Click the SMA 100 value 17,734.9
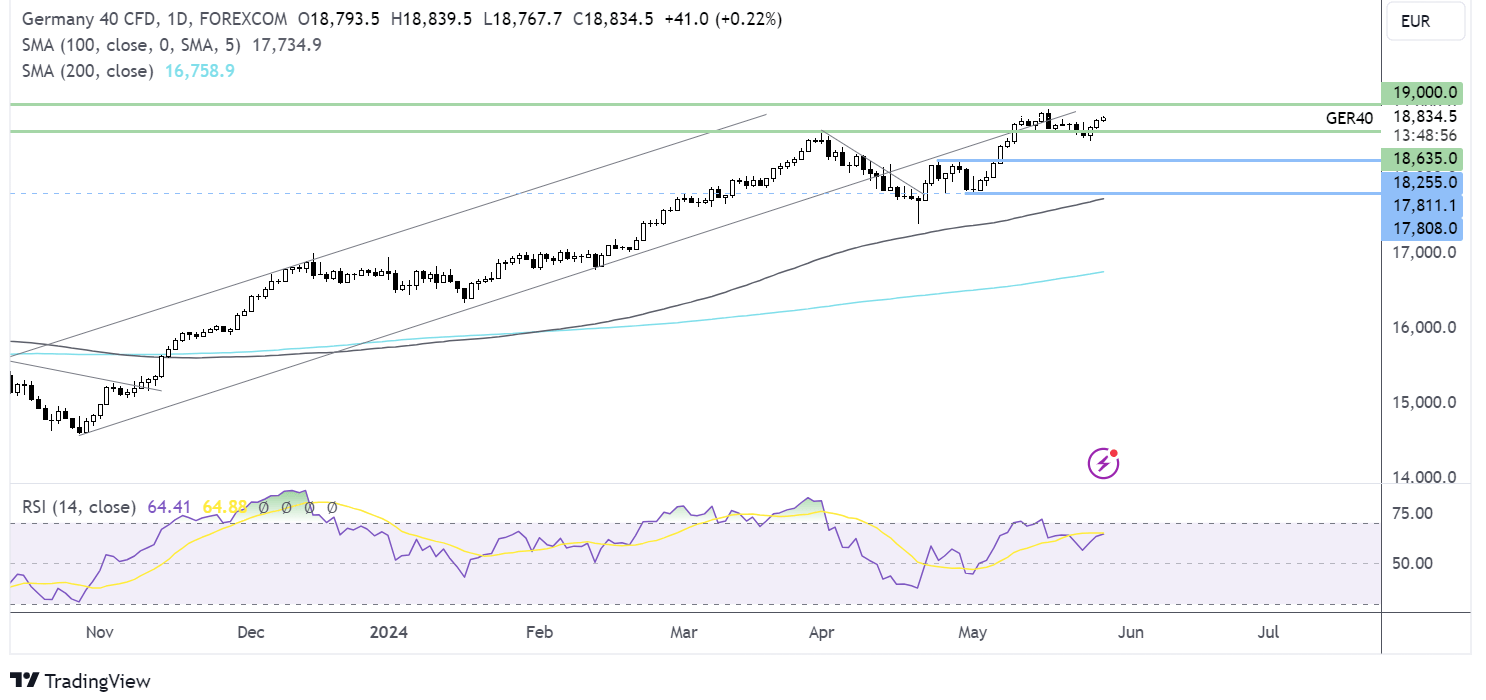The height and width of the screenshot is (700, 1486). coord(287,45)
